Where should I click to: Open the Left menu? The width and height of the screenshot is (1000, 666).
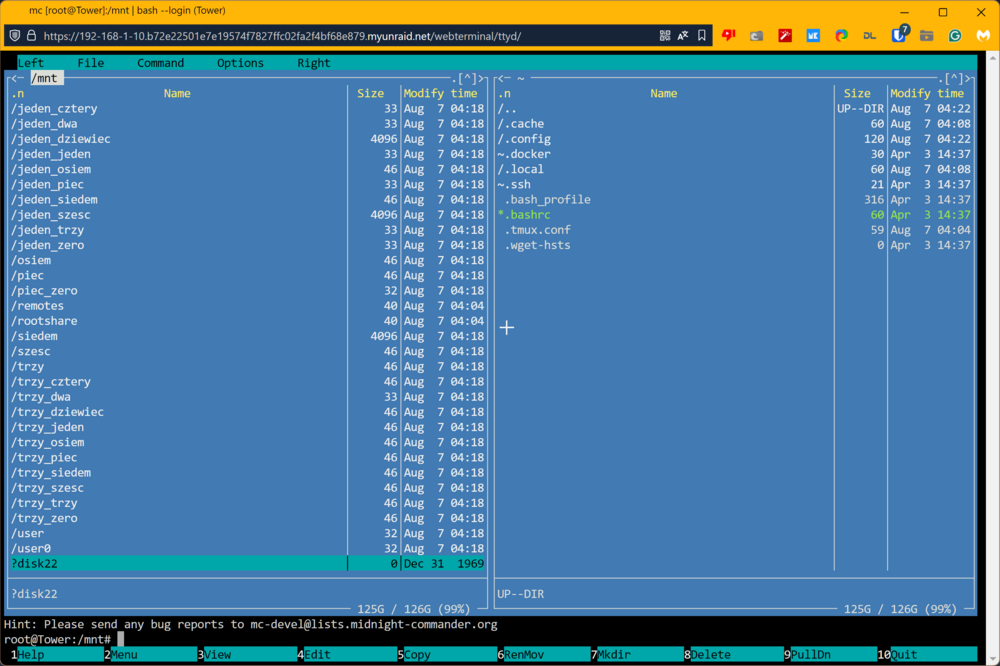coord(31,63)
